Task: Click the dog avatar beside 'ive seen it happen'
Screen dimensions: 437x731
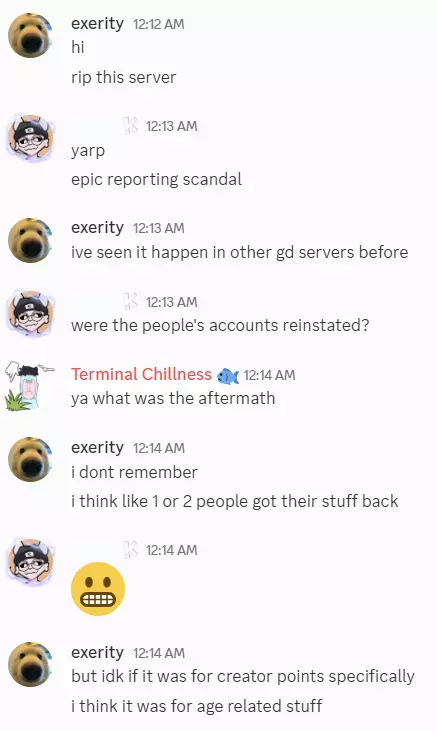Action: pyautogui.click(x=31, y=240)
